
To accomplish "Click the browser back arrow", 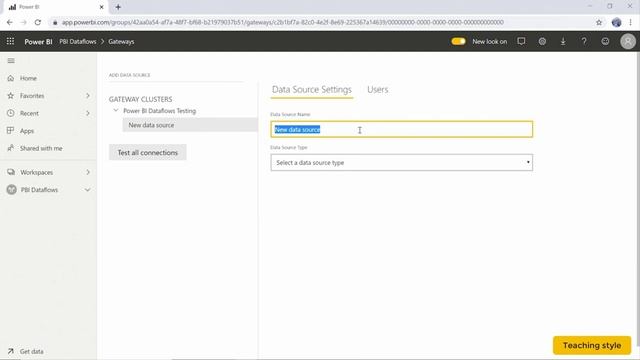I will pyautogui.click(x=10, y=22).
